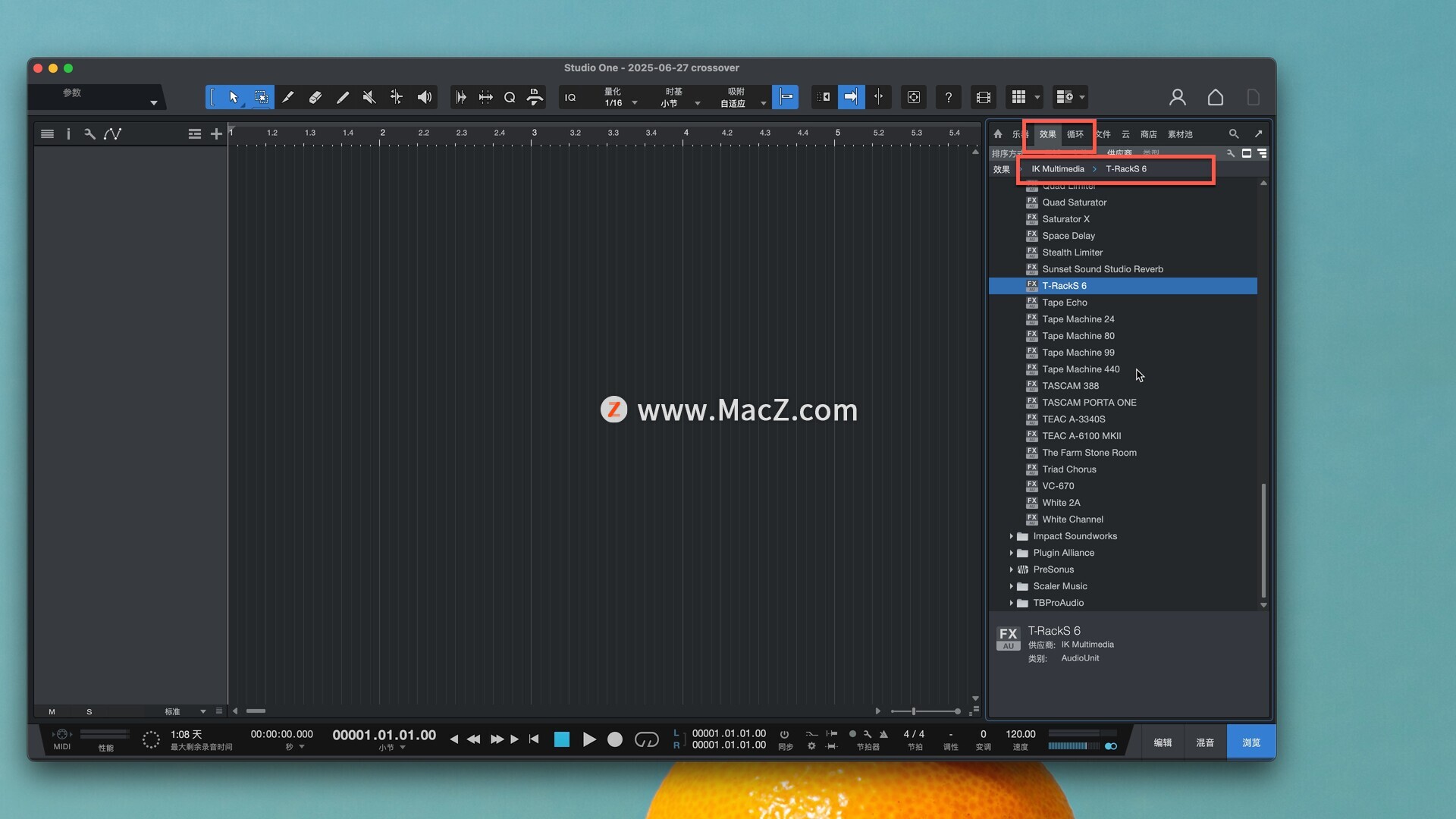Screen dimensions: 1456x819
Task: Click the browser list vertical scrollbar
Action: pyautogui.click(x=1263, y=540)
